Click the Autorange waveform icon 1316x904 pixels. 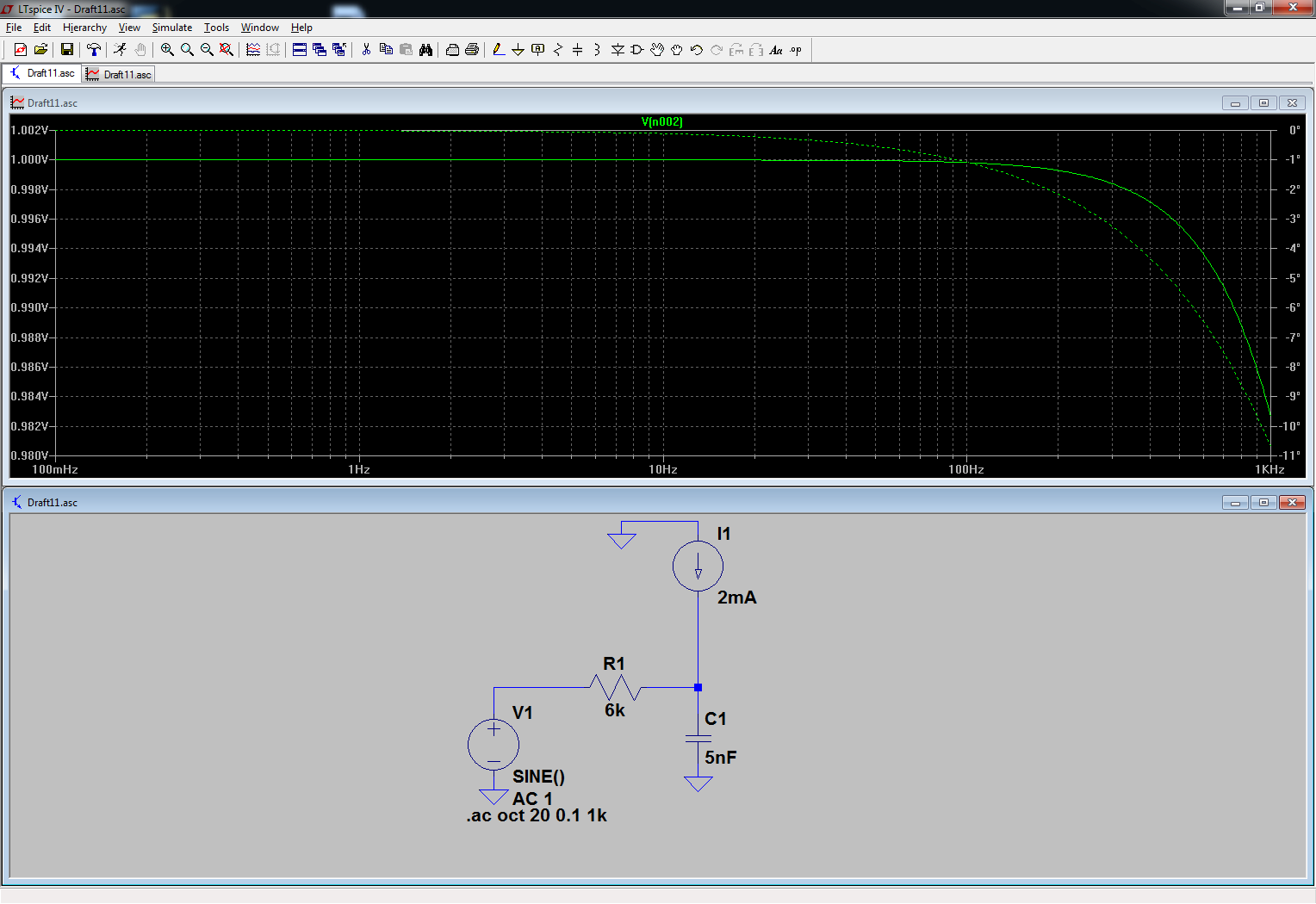point(253,50)
